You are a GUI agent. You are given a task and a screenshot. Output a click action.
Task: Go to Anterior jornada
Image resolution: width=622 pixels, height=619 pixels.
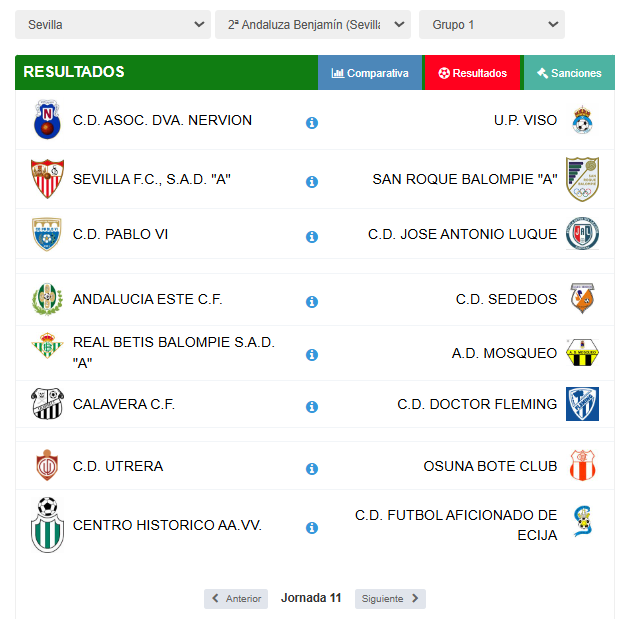[x=236, y=599]
